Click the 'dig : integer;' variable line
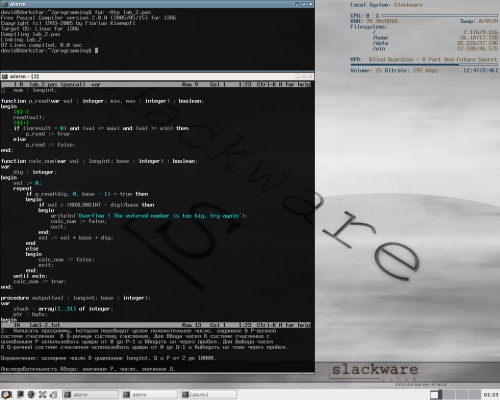Screen dimensions: 500x400 (35, 172)
